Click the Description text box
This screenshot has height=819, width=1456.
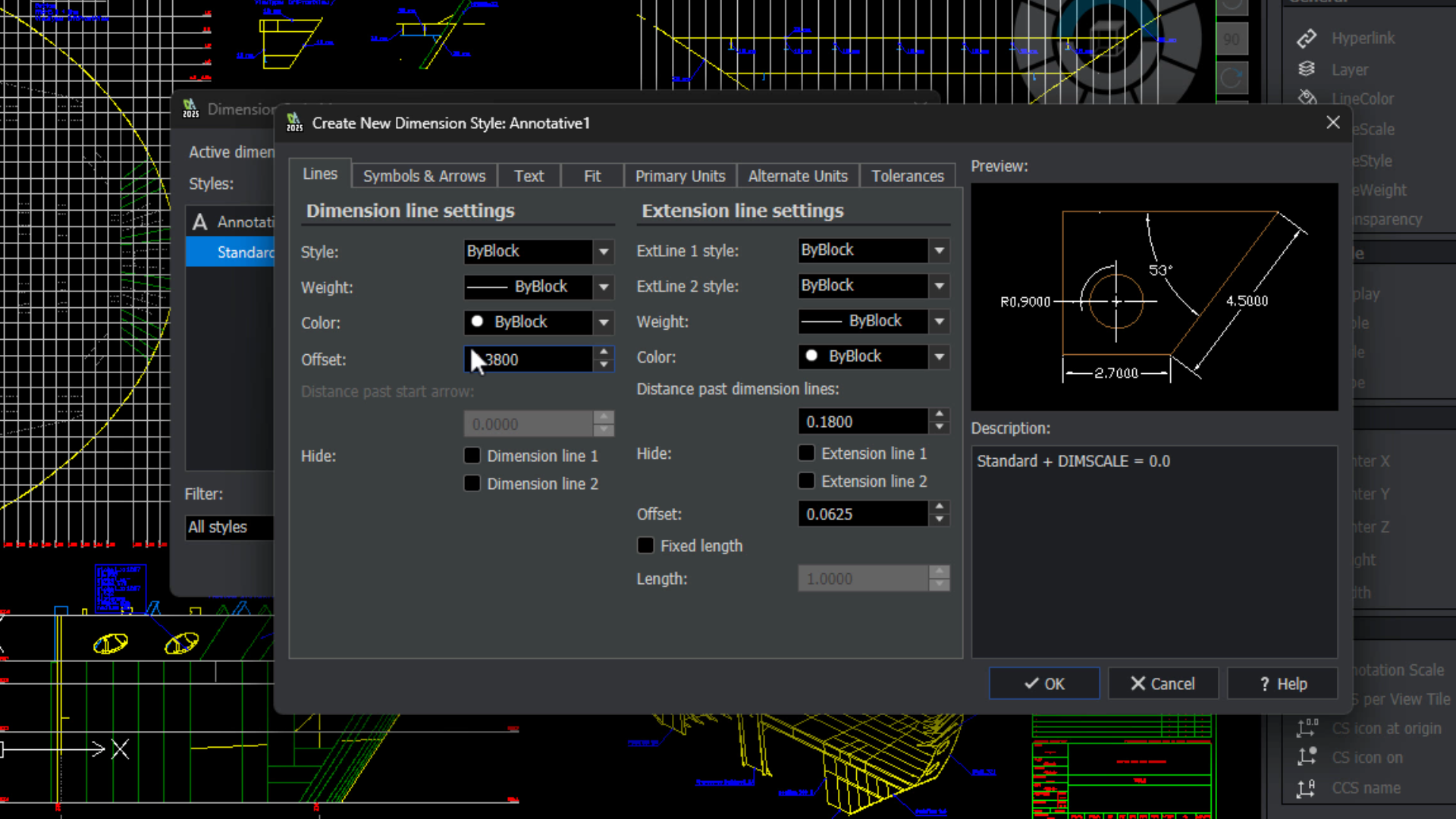1154,551
